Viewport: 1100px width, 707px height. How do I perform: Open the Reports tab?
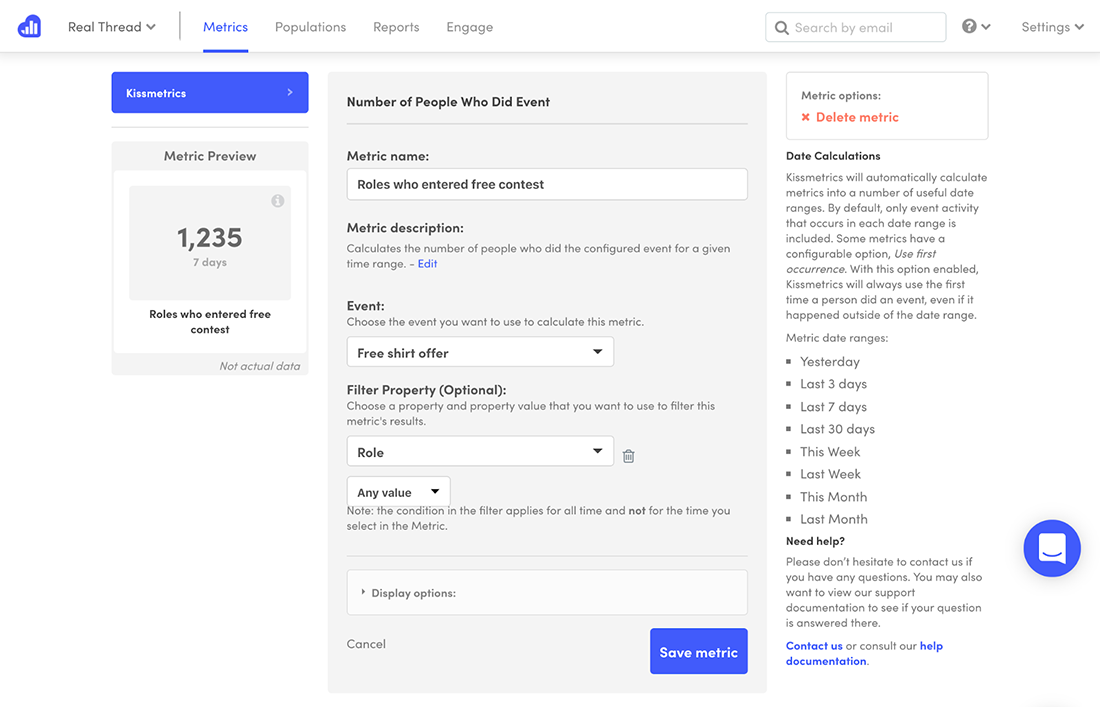click(396, 27)
